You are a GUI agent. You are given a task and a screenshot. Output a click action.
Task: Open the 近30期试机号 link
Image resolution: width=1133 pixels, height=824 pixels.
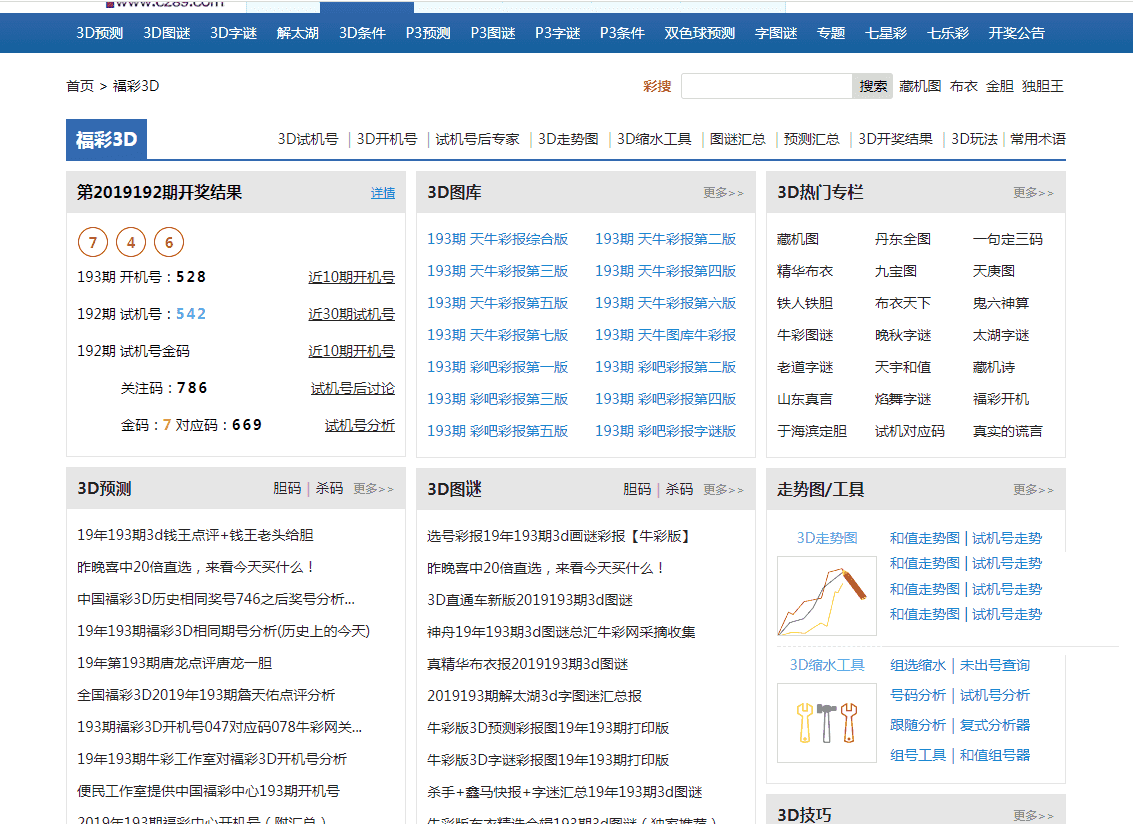[351, 314]
